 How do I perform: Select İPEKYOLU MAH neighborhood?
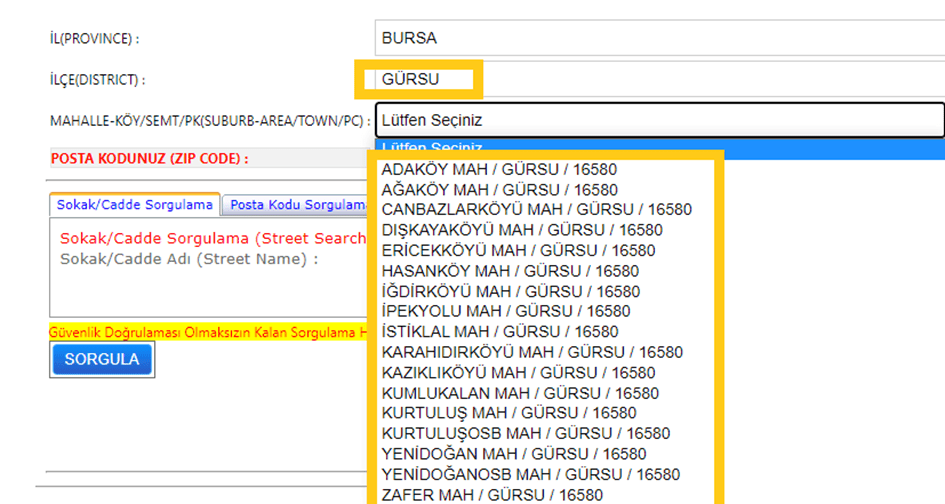click(505, 311)
